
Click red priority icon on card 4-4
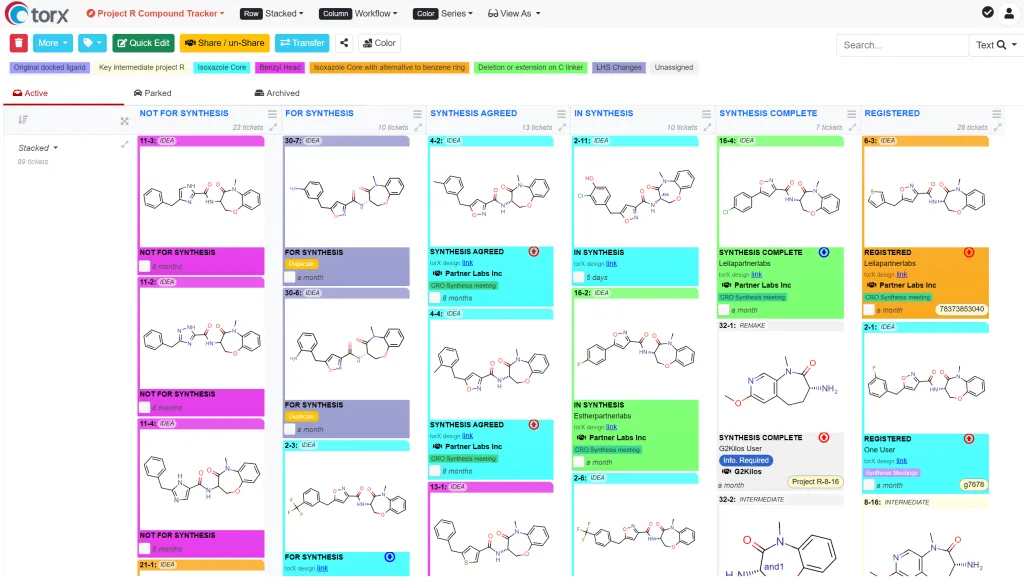coord(534,424)
